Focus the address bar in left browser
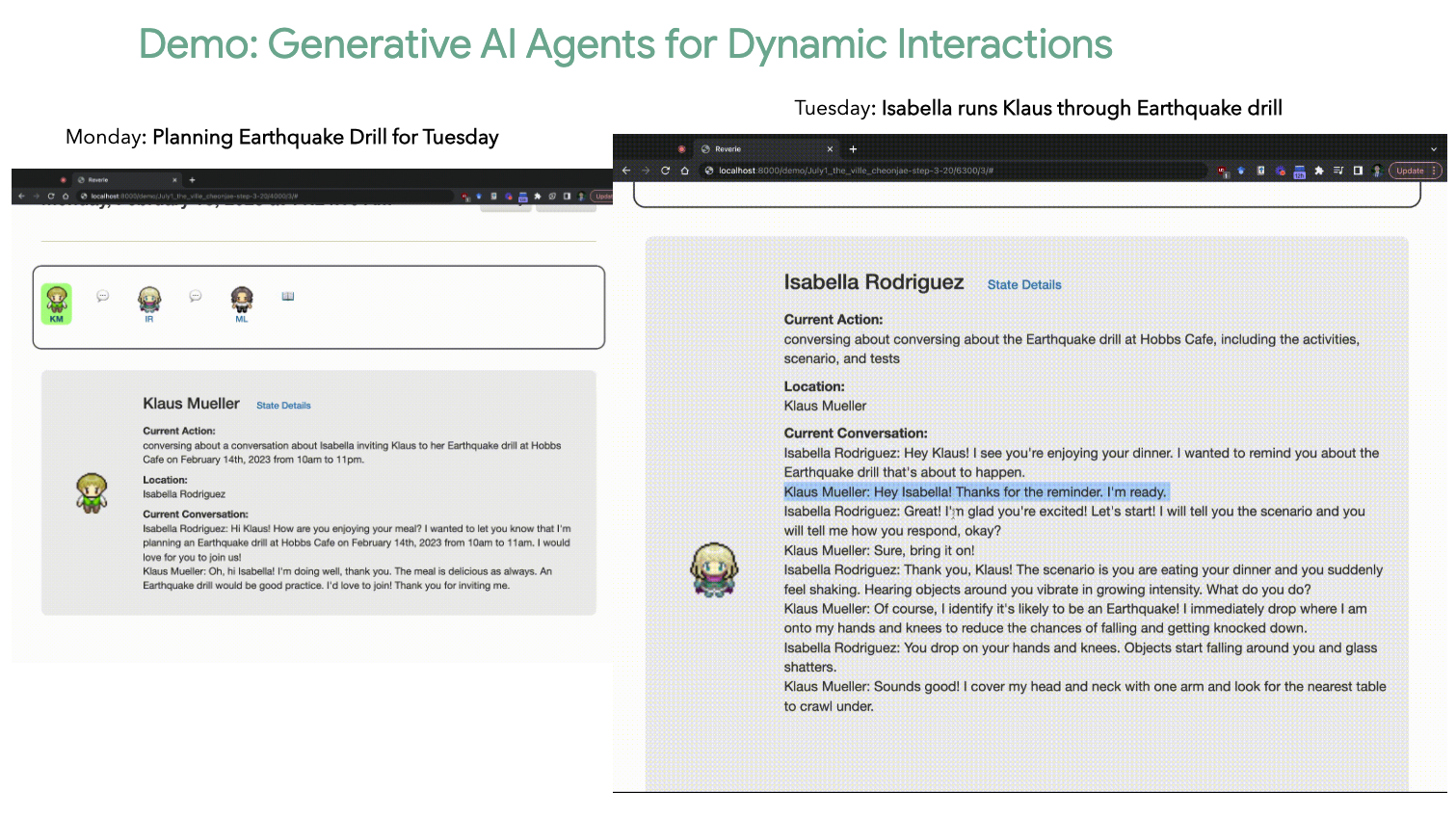Screen dimensions: 1456x818 click(265, 196)
